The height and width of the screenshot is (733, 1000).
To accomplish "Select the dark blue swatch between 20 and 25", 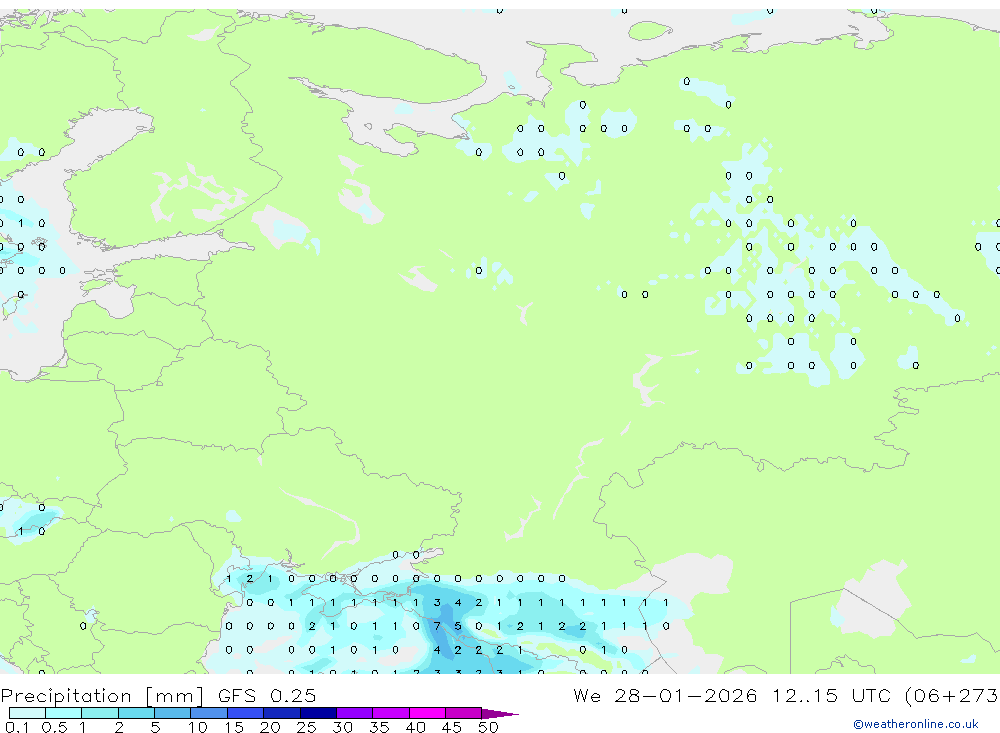I will [282, 713].
